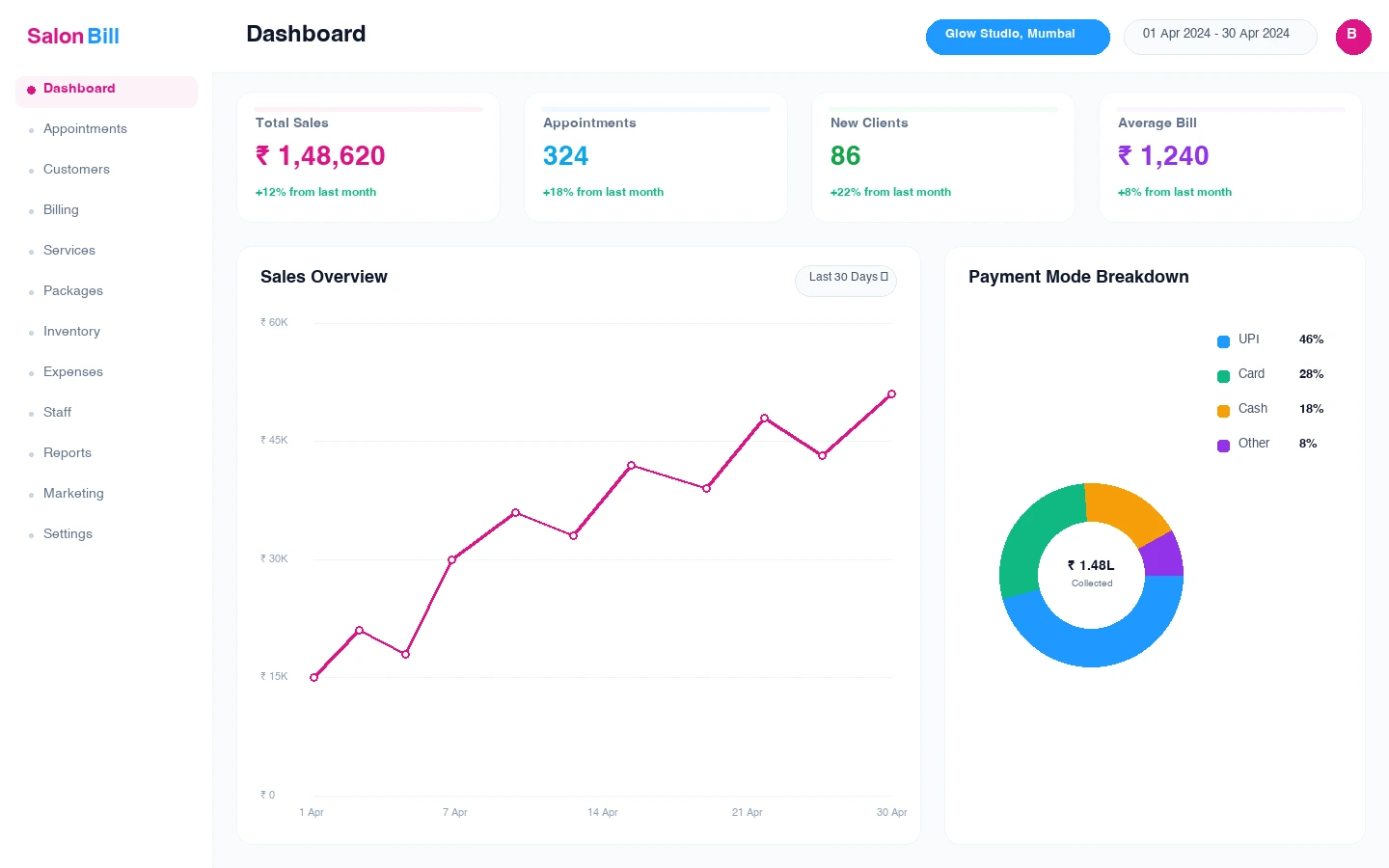
Task: Select the New Clients 86 card
Action: [x=943, y=157]
